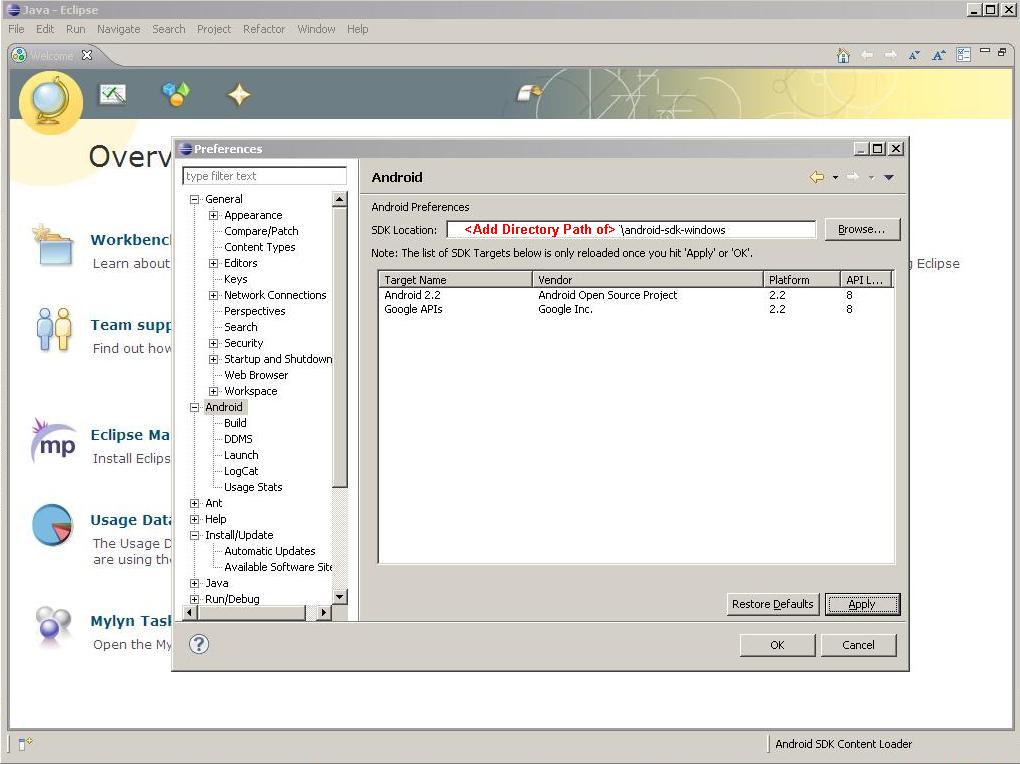
Task: Expand the Network Connections node
Action: click(213, 295)
